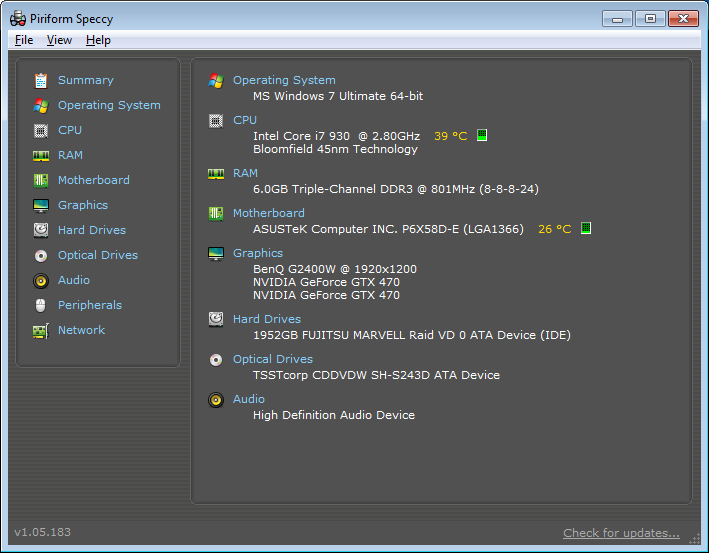Click the disc icon beside Optical Drives heading in summary
The width and height of the screenshot is (709, 553).
[x=216, y=360]
